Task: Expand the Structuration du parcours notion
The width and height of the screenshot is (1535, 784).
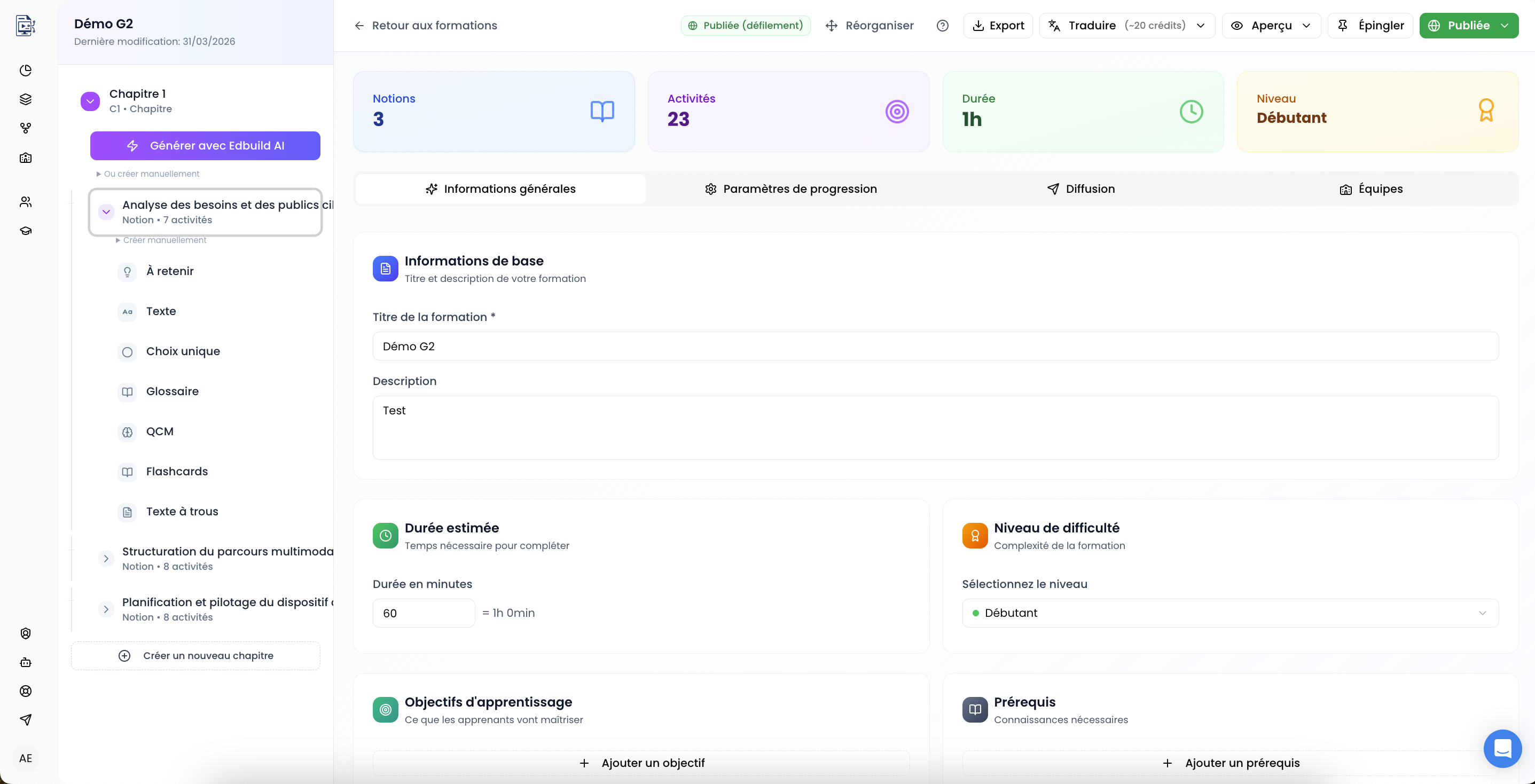Action: pos(106,558)
